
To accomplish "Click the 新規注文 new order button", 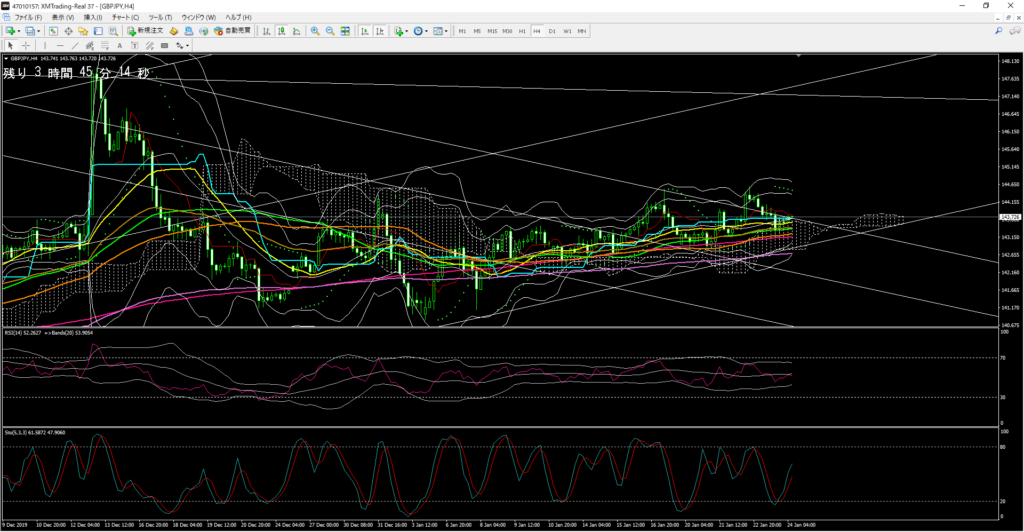I will [146, 31].
